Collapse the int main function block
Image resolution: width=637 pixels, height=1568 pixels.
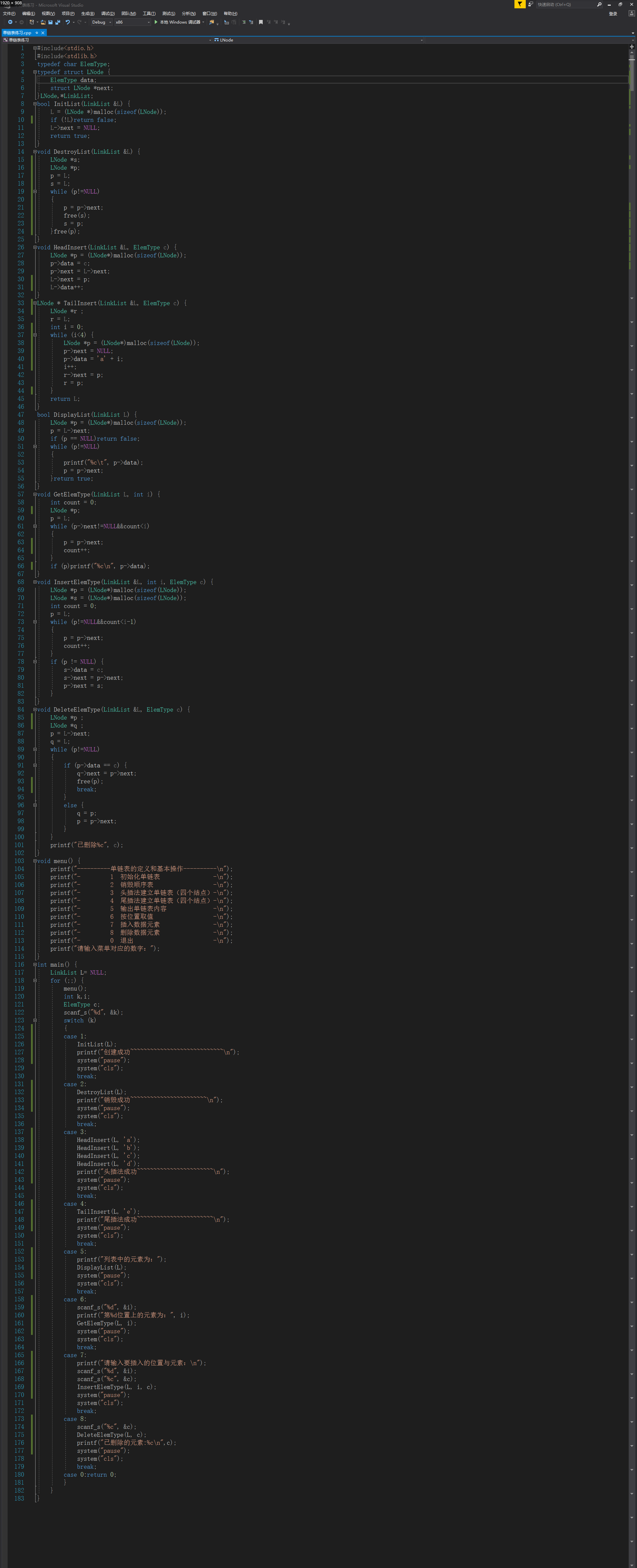pyautogui.click(x=35, y=965)
